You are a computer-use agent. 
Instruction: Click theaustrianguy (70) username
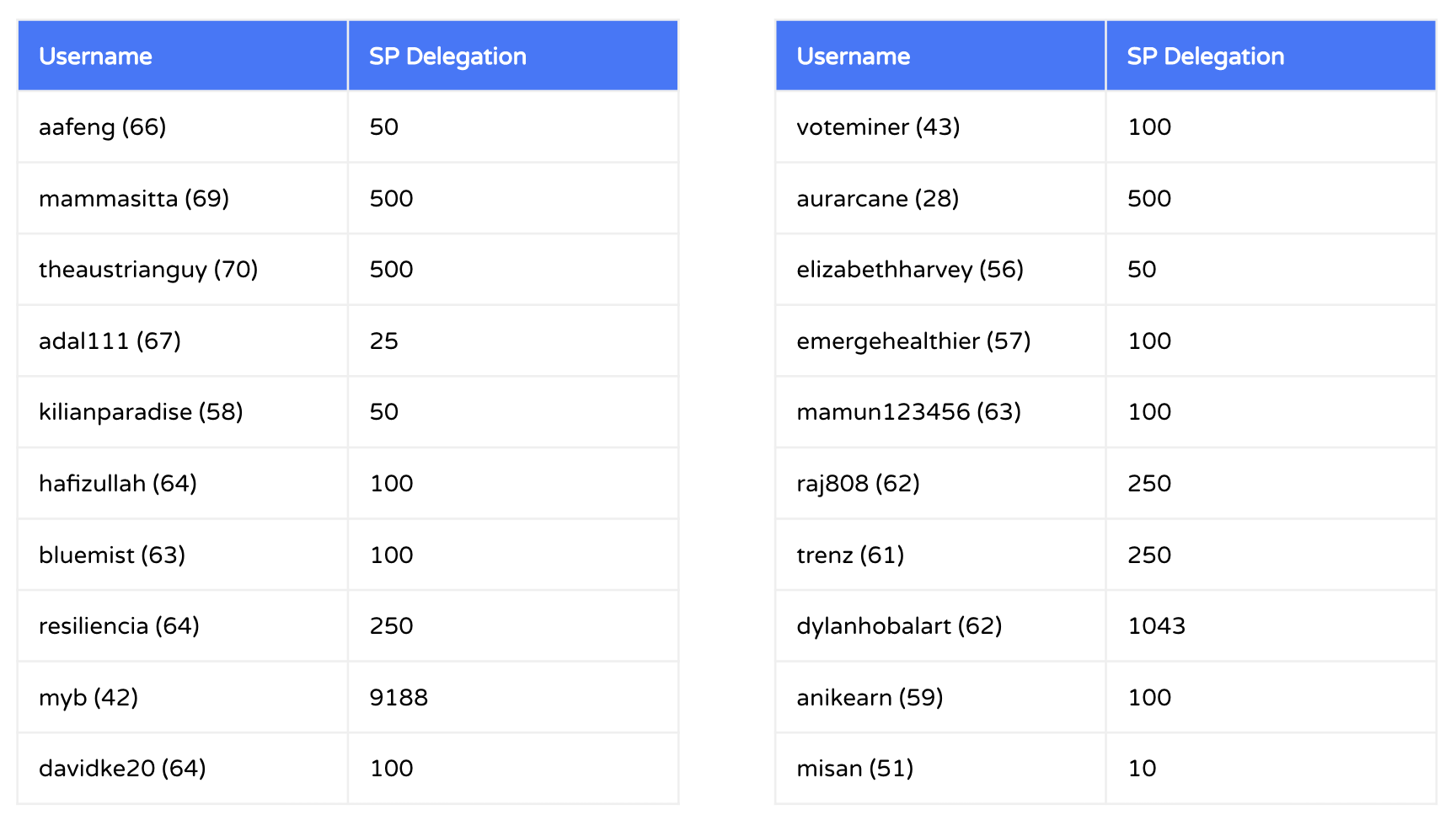pos(148,270)
